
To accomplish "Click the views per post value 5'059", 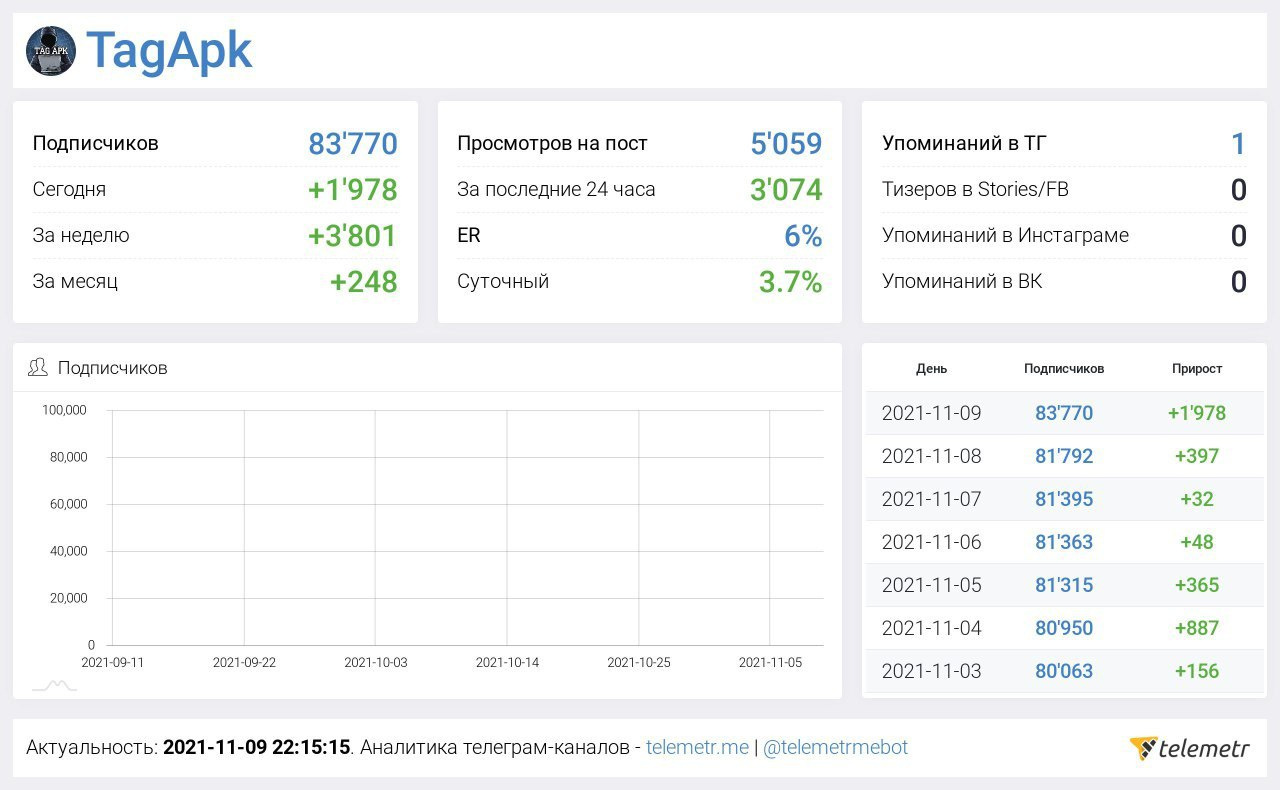I will coord(786,144).
